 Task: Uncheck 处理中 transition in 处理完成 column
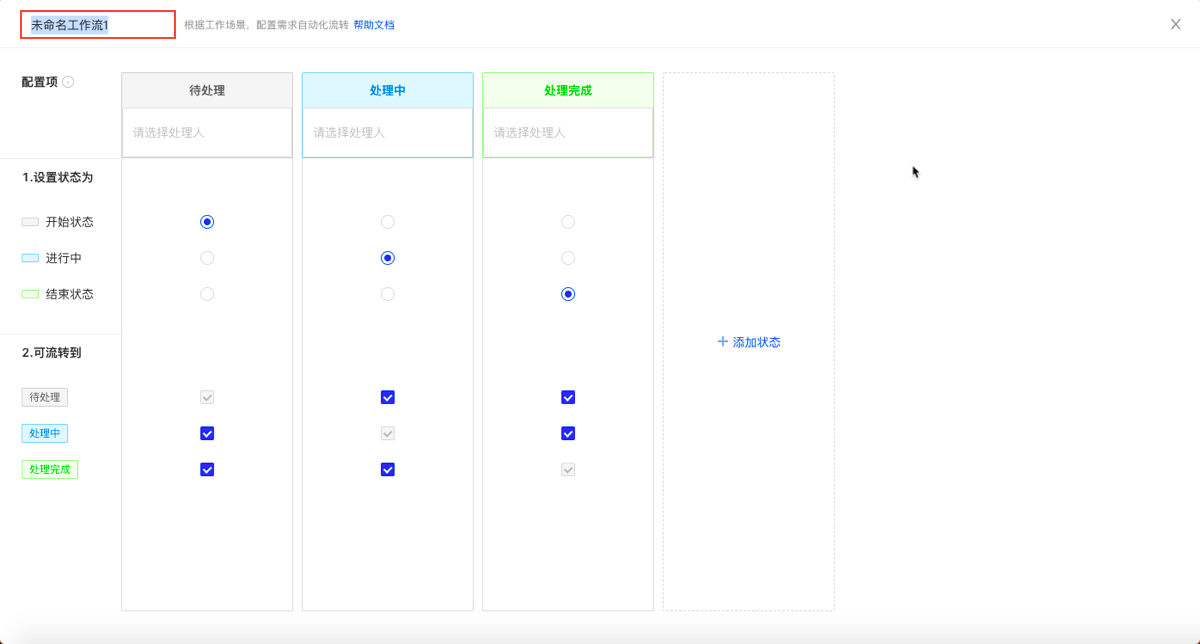[x=568, y=433]
